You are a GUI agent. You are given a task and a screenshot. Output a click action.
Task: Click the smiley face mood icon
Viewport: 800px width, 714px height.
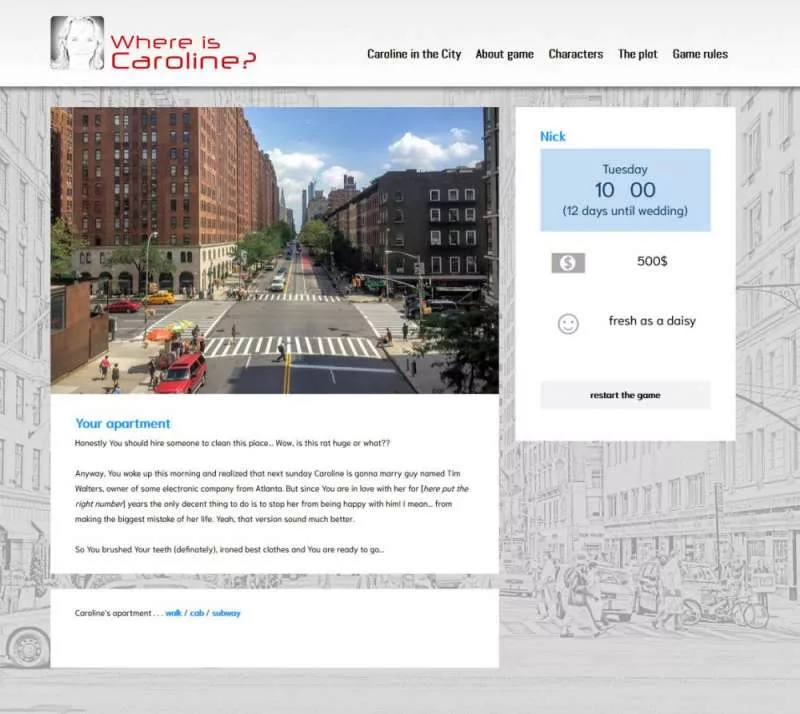567,323
